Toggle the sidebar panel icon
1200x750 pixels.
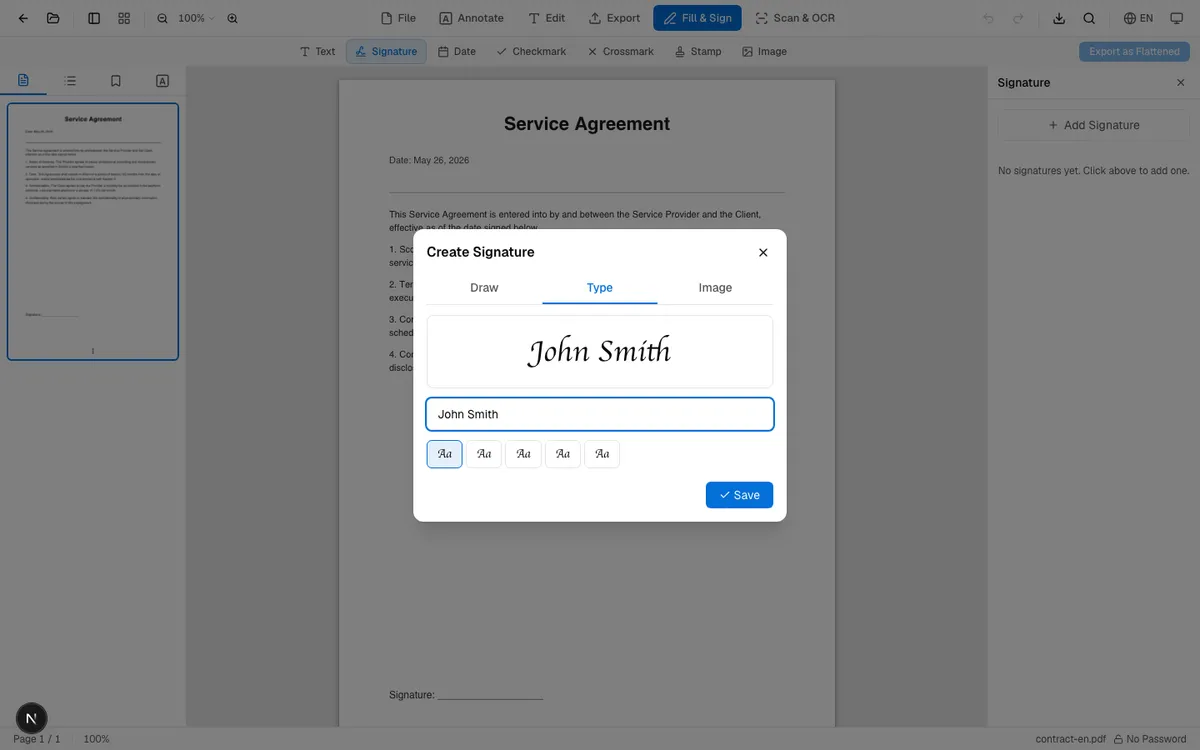coord(94,18)
